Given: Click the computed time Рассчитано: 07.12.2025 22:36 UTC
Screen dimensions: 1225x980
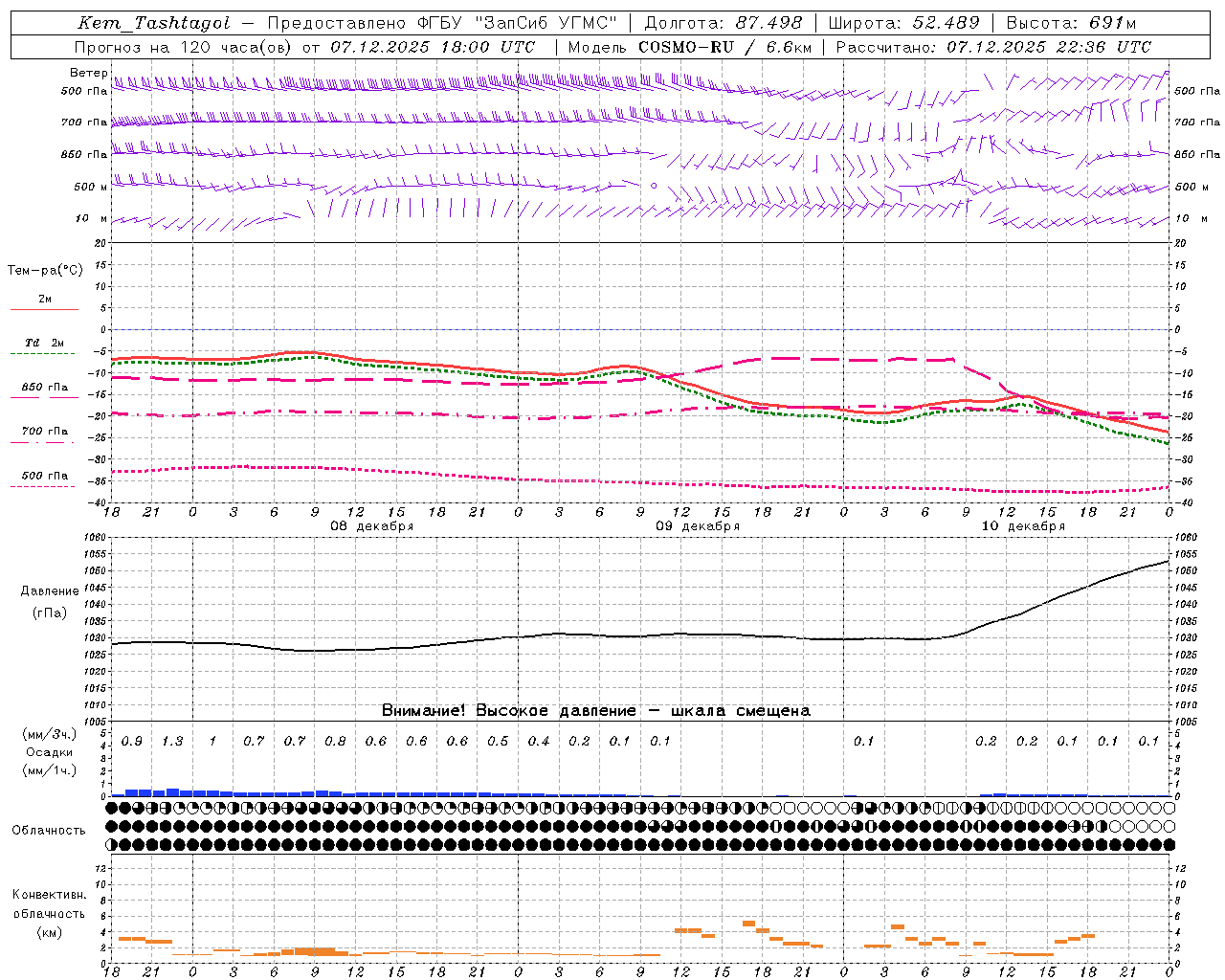Looking at the screenshot, I should (x=993, y=47).
